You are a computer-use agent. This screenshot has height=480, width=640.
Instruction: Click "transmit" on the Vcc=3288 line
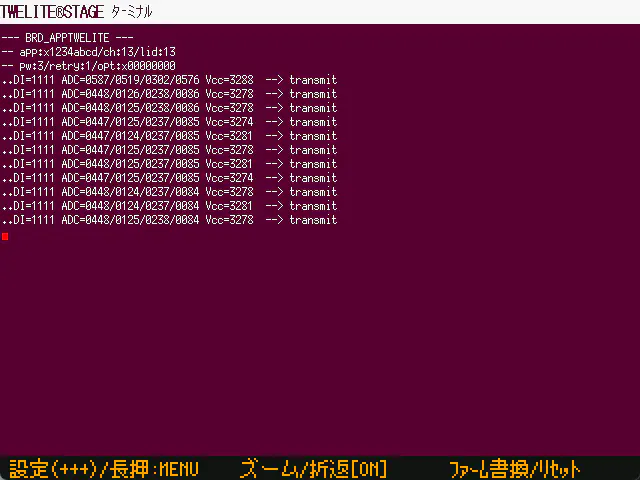(313, 79)
